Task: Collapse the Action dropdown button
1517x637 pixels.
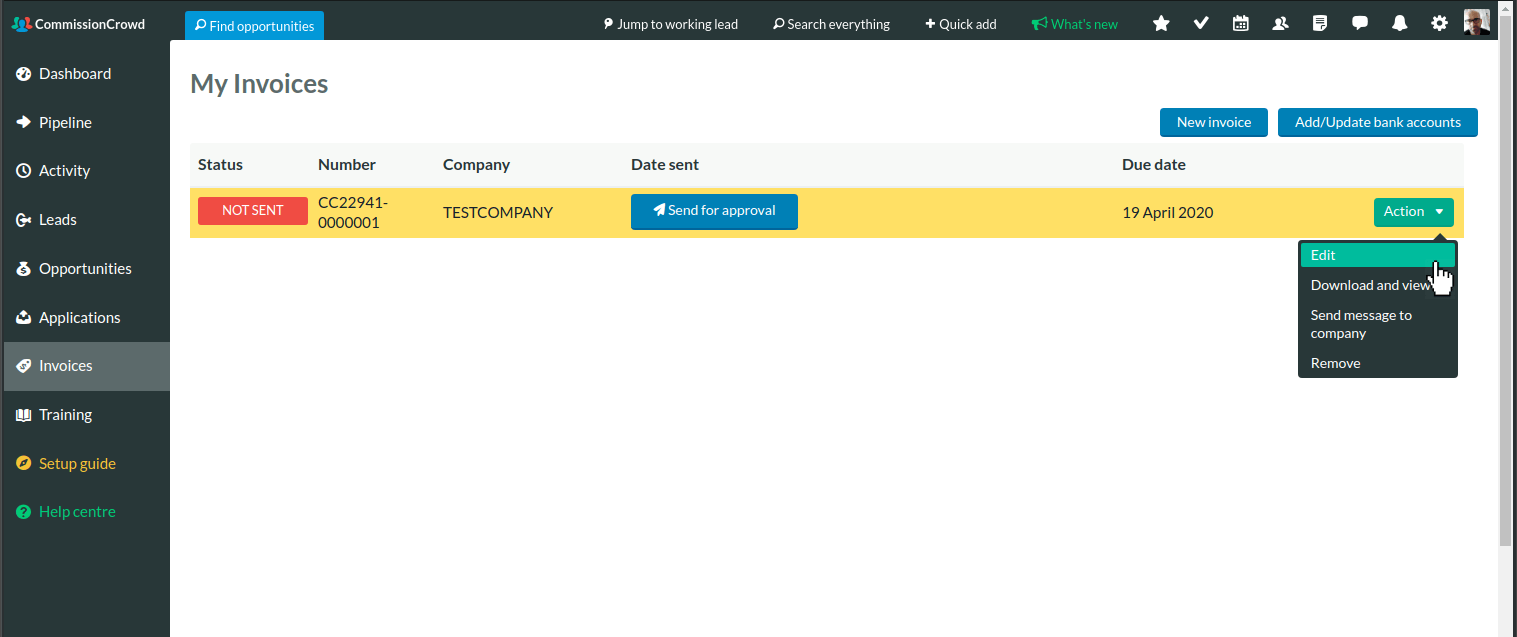Action: (x=1413, y=212)
